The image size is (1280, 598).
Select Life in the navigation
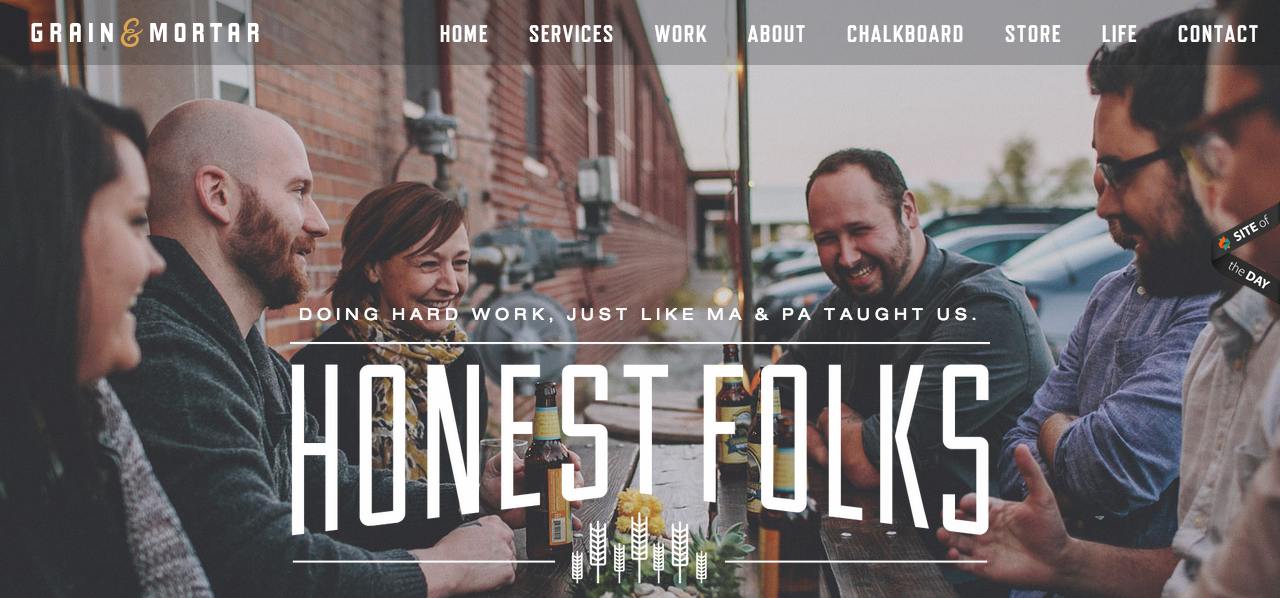(x=1119, y=34)
